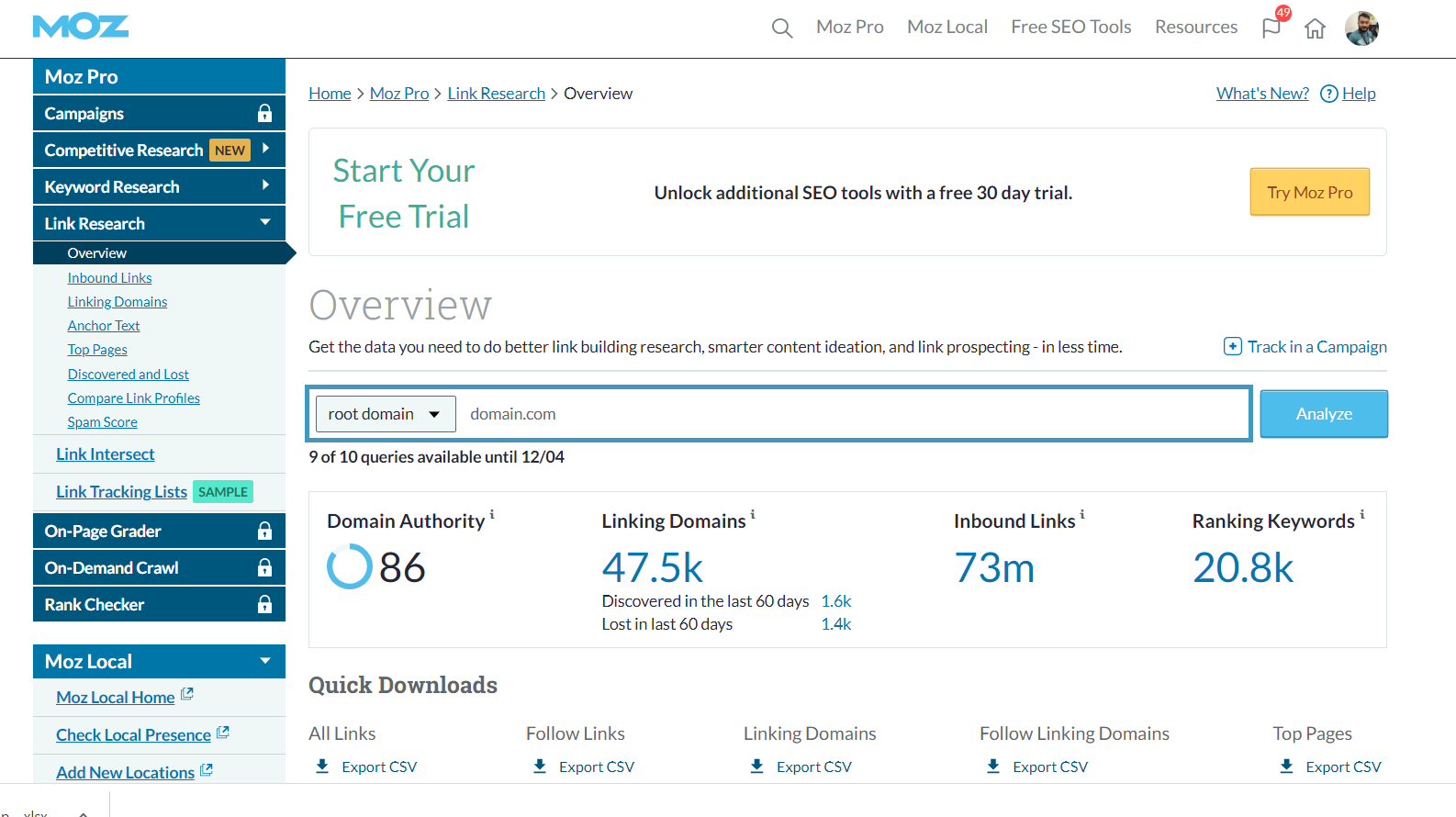Click the Campaigns lock icon
This screenshot has height=817, width=1456.
[264, 113]
